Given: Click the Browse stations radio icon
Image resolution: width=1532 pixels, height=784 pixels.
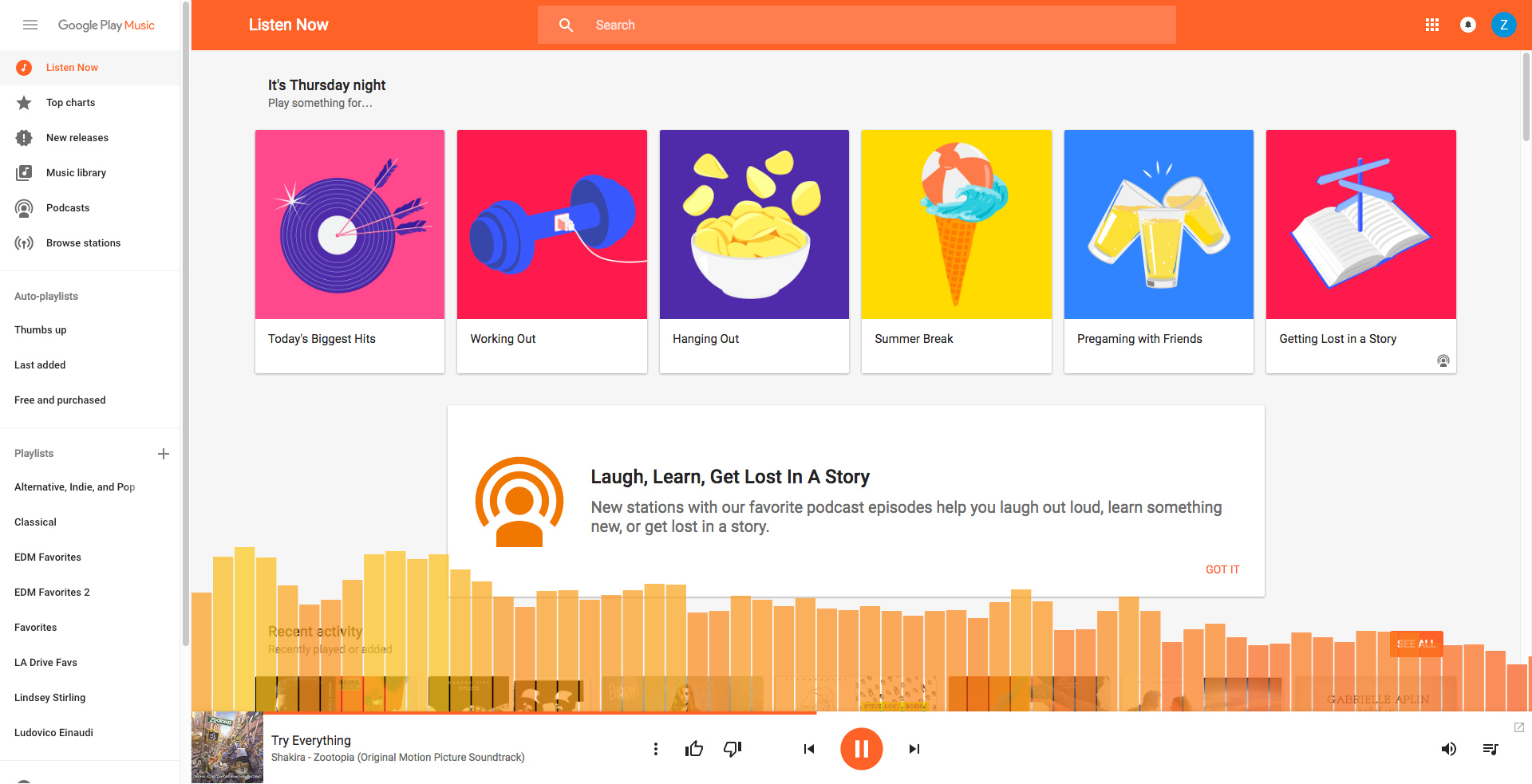Looking at the screenshot, I should (24, 243).
